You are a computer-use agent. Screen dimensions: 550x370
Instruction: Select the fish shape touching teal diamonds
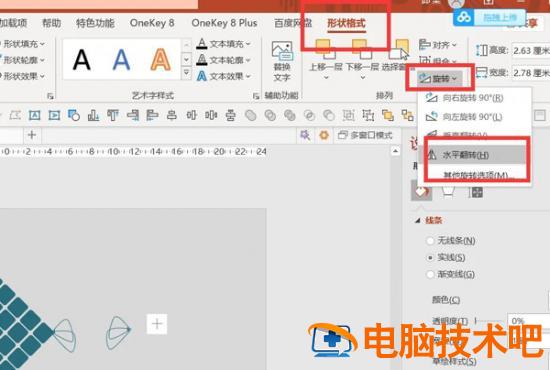click(65, 335)
